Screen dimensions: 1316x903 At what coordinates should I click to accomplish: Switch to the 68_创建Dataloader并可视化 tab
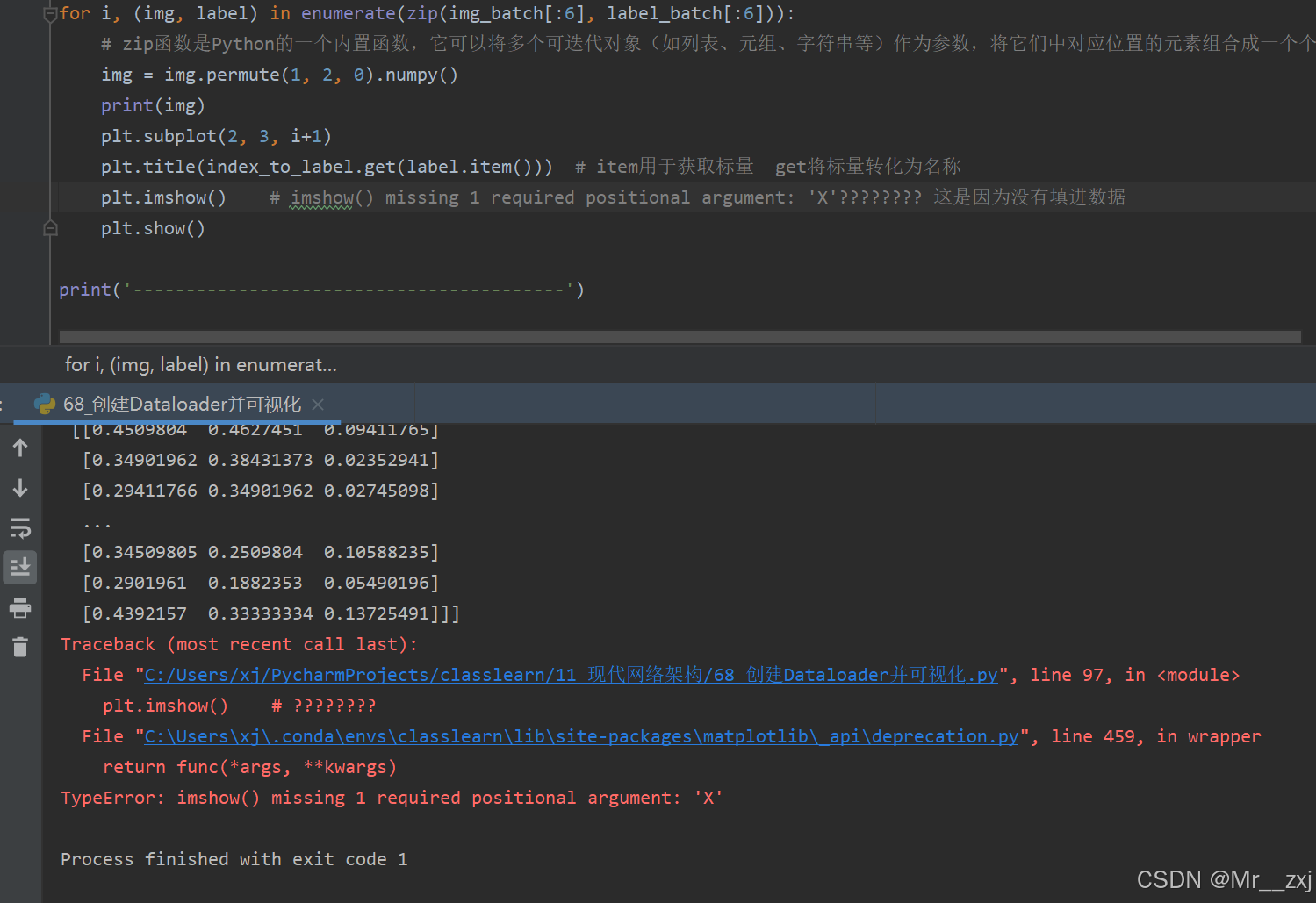[x=180, y=404]
